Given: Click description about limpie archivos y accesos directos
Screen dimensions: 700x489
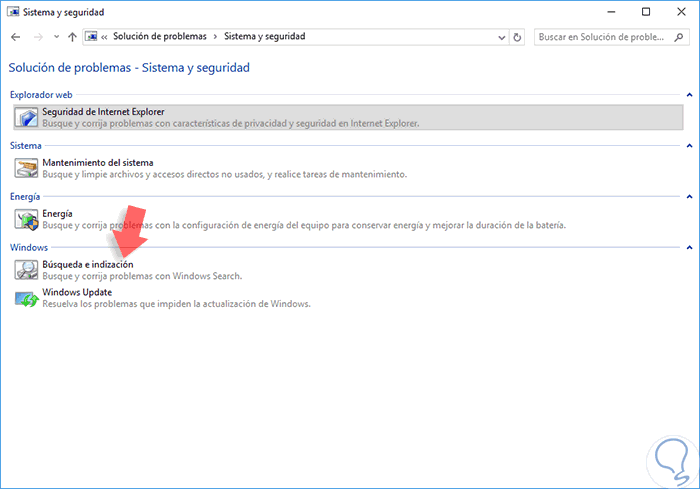Looking at the screenshot, I should [x=225, y=174].
